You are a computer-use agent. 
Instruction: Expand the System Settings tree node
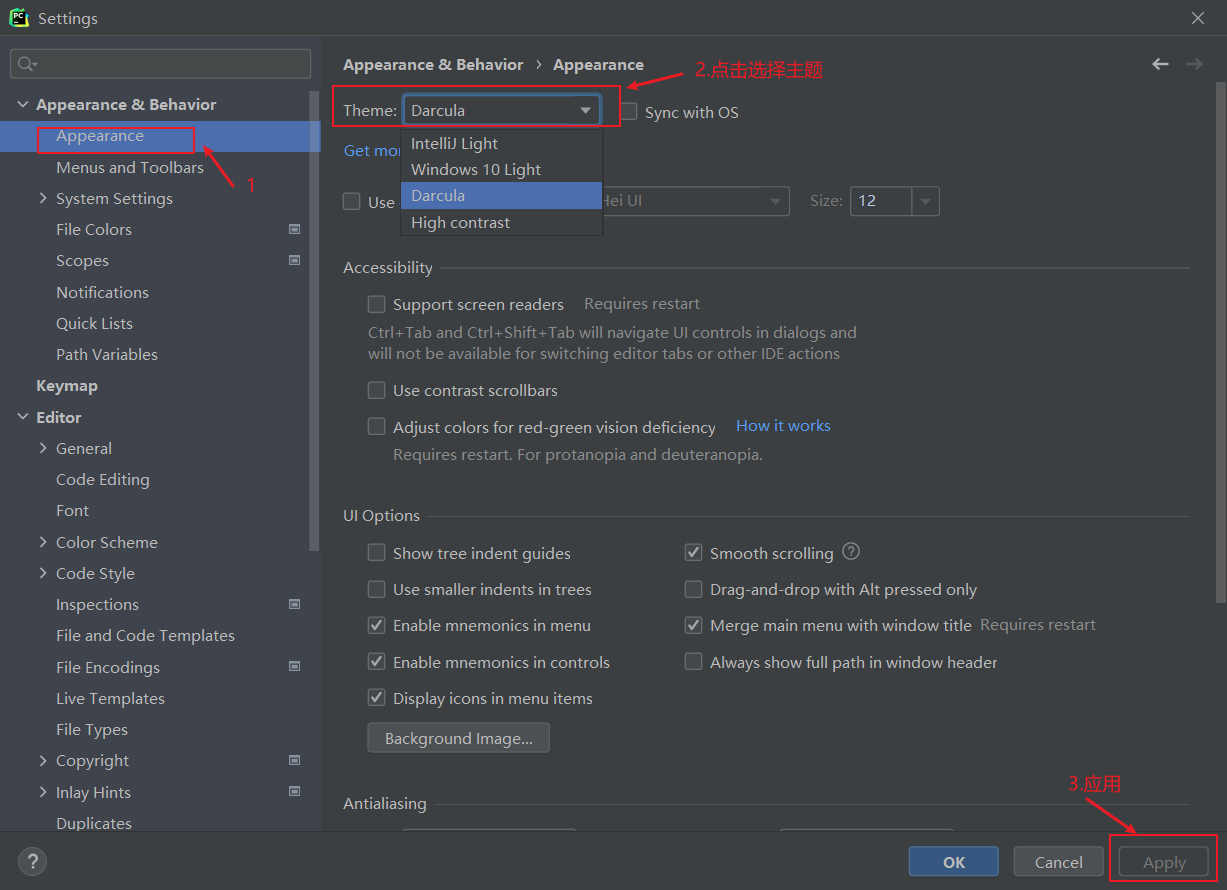coord(43,198)
